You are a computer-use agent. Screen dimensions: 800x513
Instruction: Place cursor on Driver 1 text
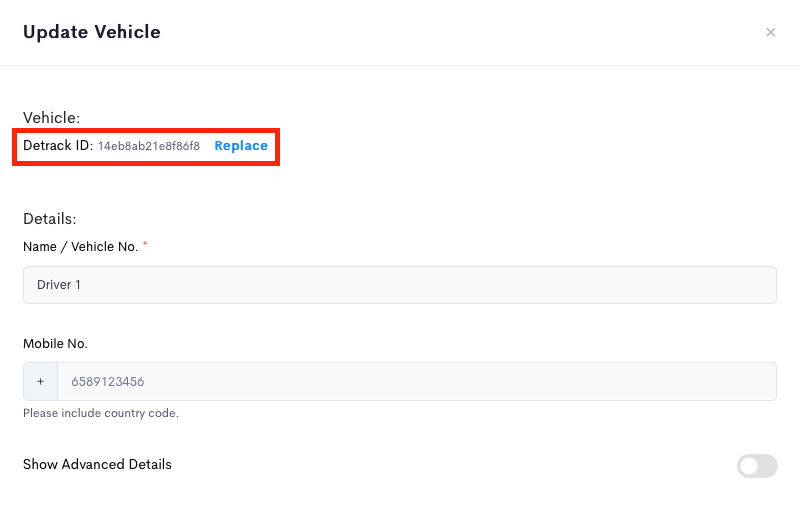[x=59, y=285]
